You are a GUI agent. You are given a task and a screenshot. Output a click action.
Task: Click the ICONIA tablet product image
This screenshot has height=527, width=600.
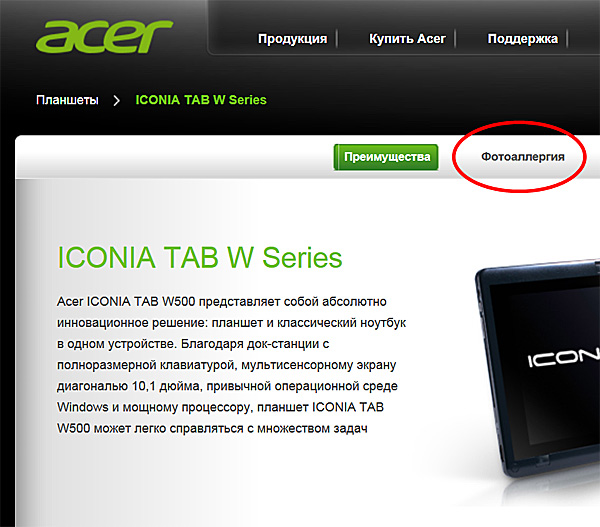click(537, 369)
